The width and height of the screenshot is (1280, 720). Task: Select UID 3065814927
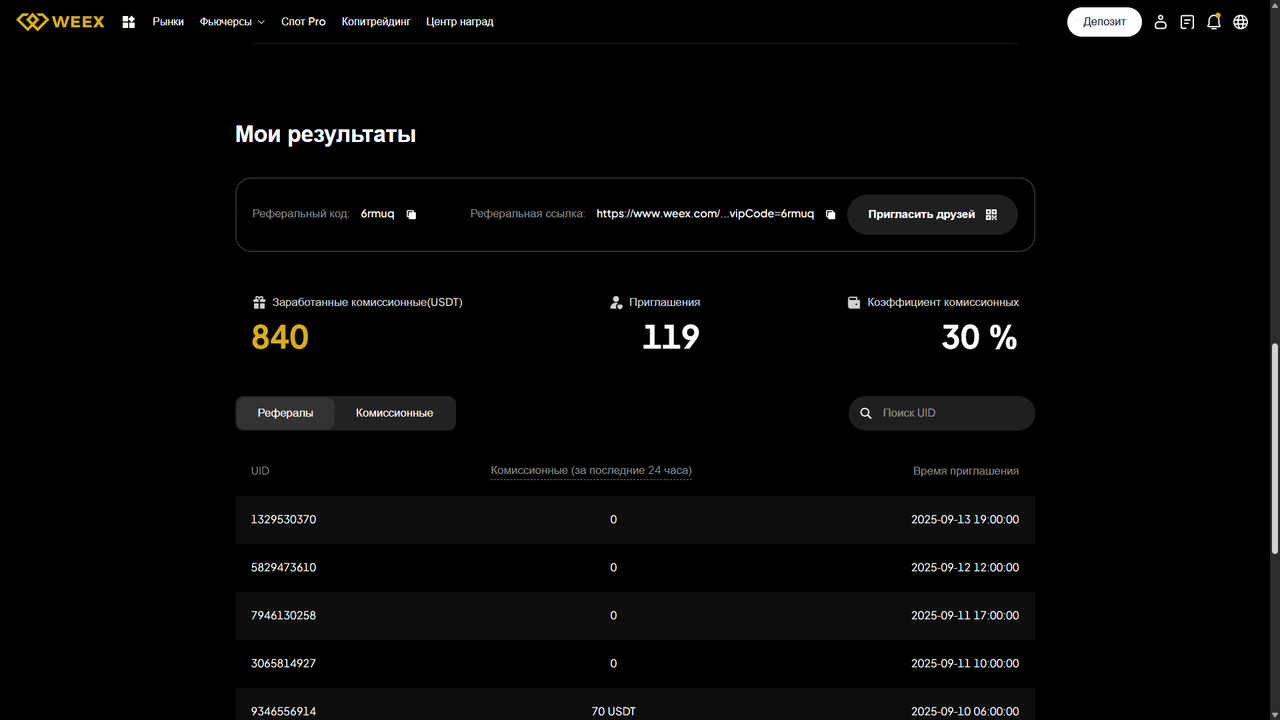[x=283, y=664]
